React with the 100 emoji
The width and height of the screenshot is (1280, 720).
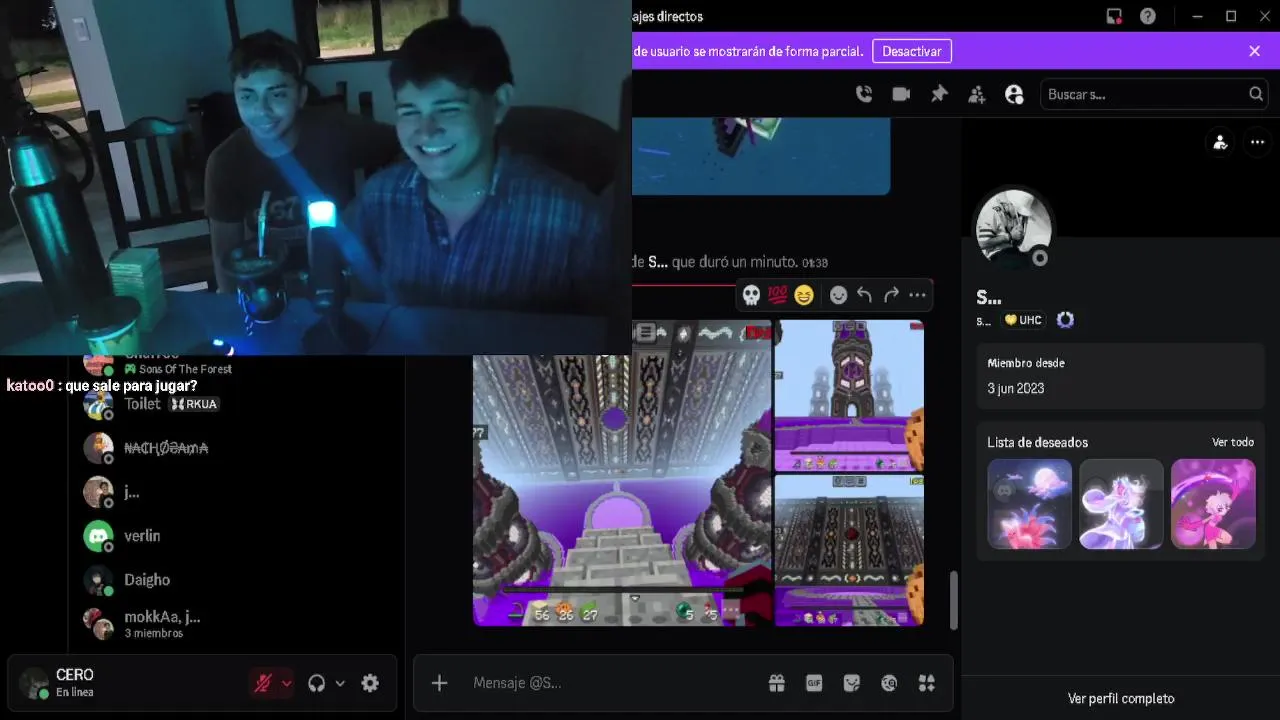pos(778,295)
